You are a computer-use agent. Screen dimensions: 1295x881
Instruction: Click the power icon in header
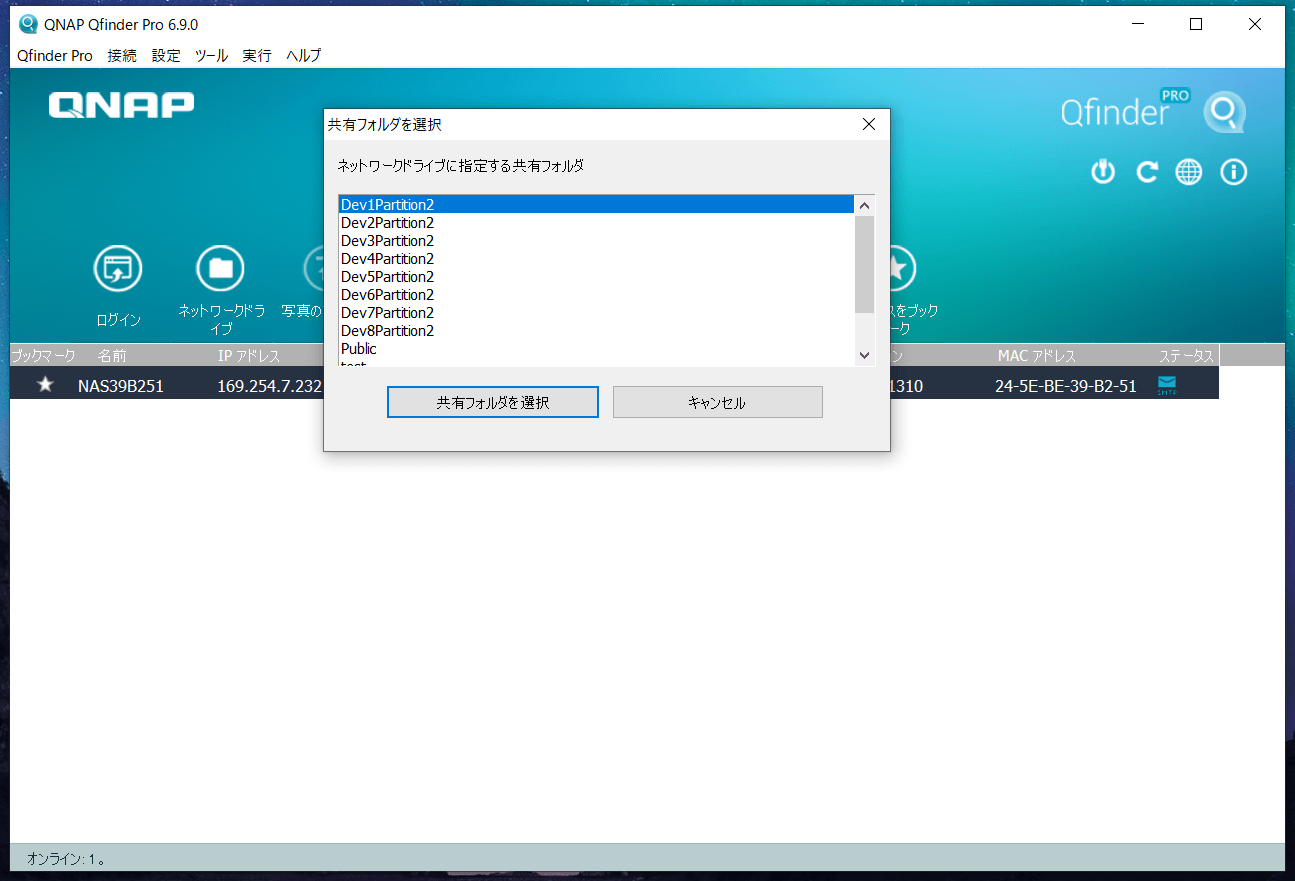(x=1103, y=172)
